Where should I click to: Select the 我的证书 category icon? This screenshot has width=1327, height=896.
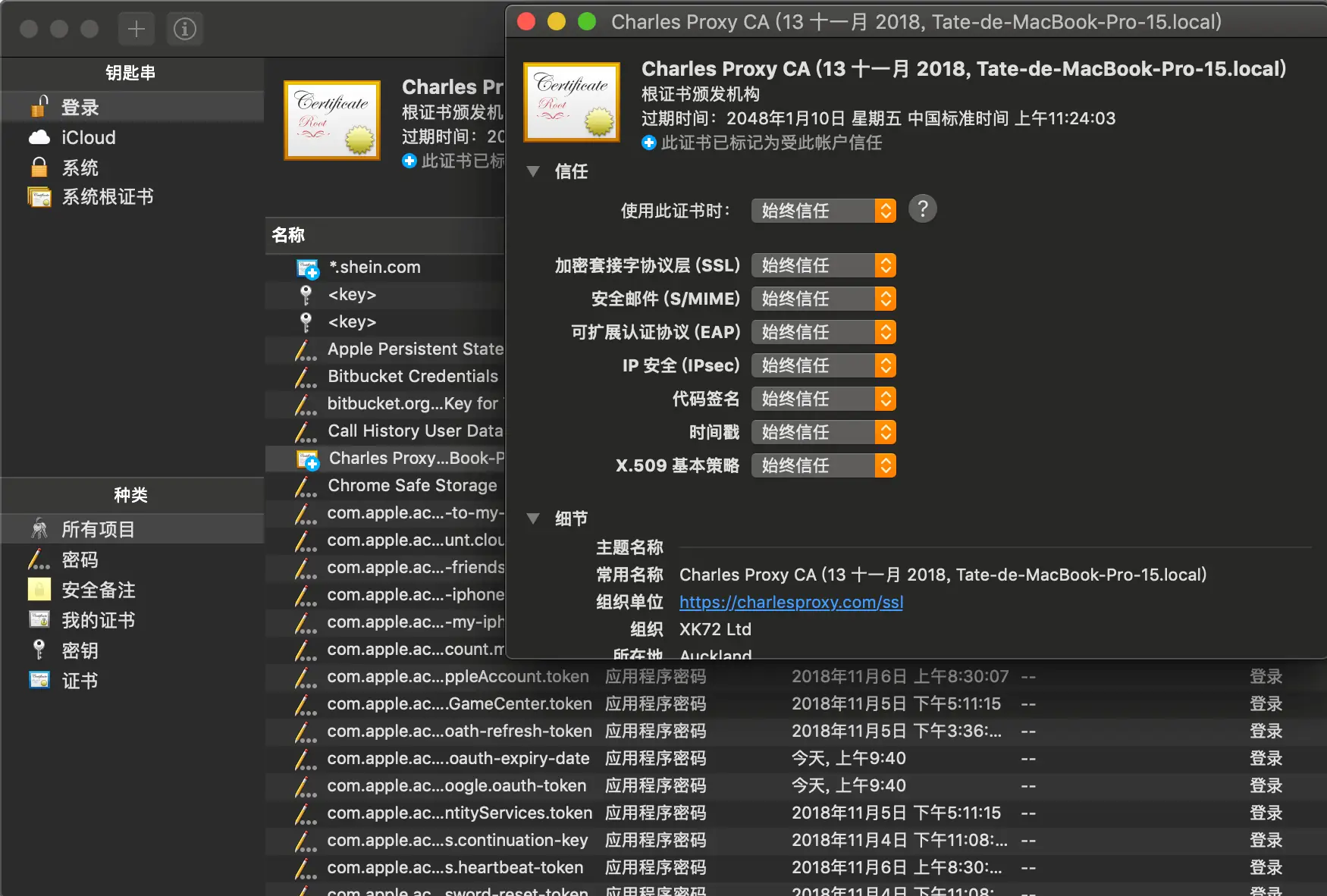tap(39, 619)
